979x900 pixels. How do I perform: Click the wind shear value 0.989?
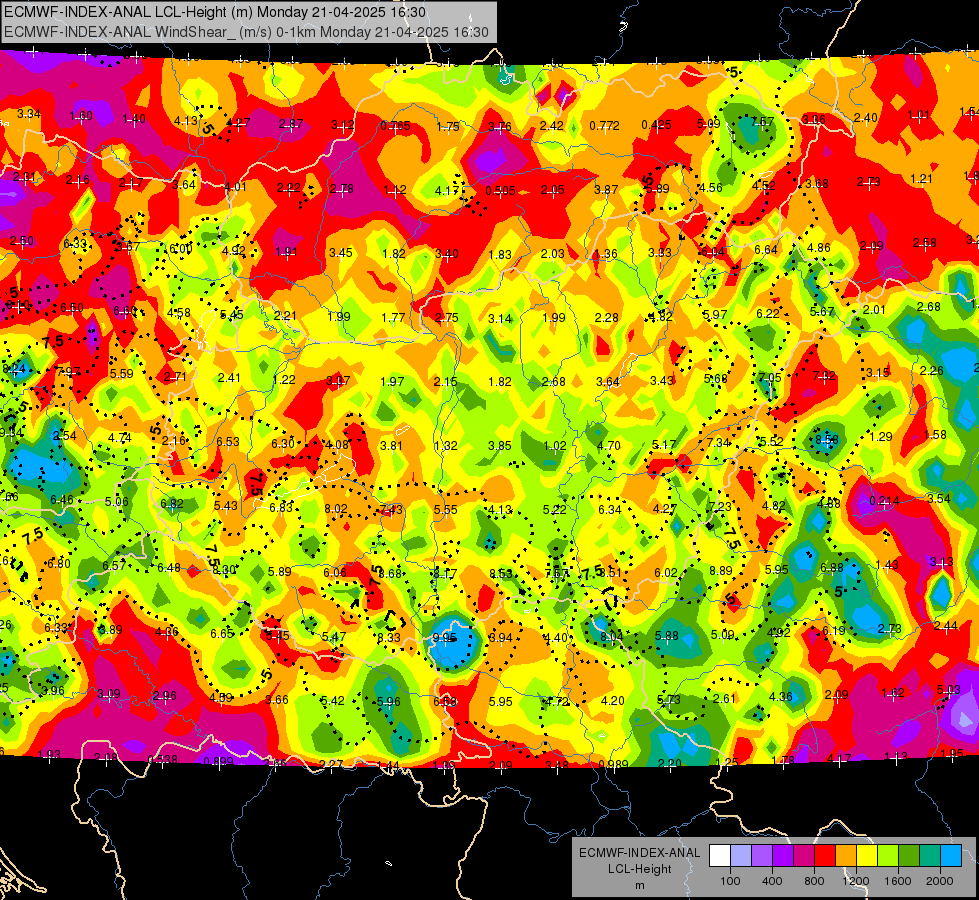click(614, 765)
